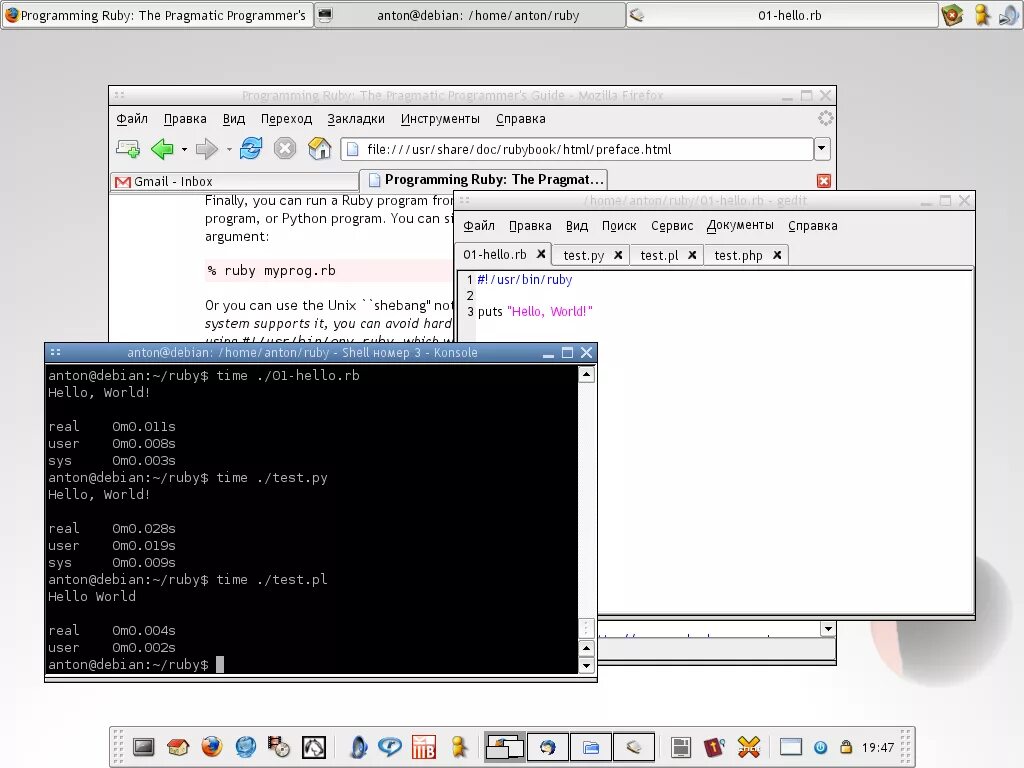Open back-history dropdown next to green arrow

point(184,150)
